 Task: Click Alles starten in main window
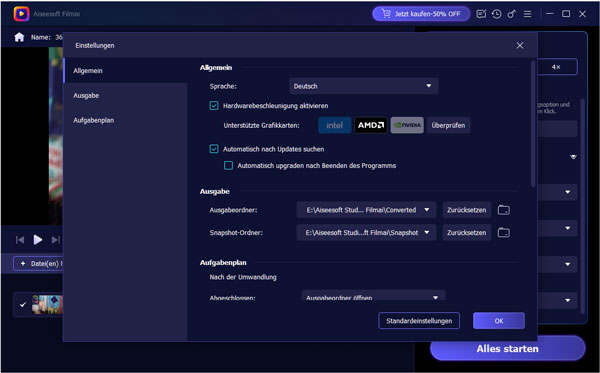coord(507,349)
